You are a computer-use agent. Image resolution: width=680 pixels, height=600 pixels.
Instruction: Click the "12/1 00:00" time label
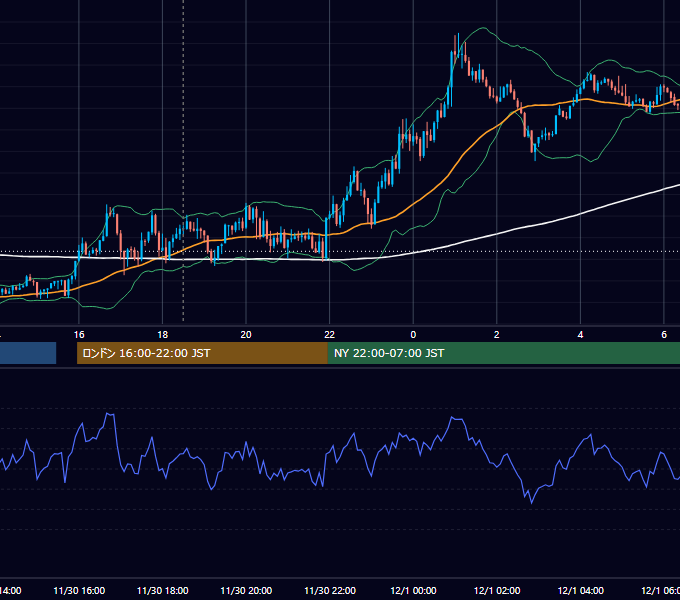[413, 590]
